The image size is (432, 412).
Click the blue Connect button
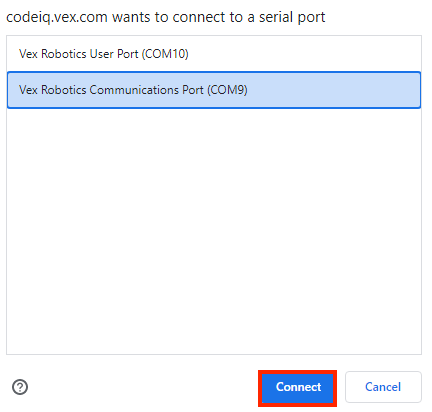pos(297,388)
